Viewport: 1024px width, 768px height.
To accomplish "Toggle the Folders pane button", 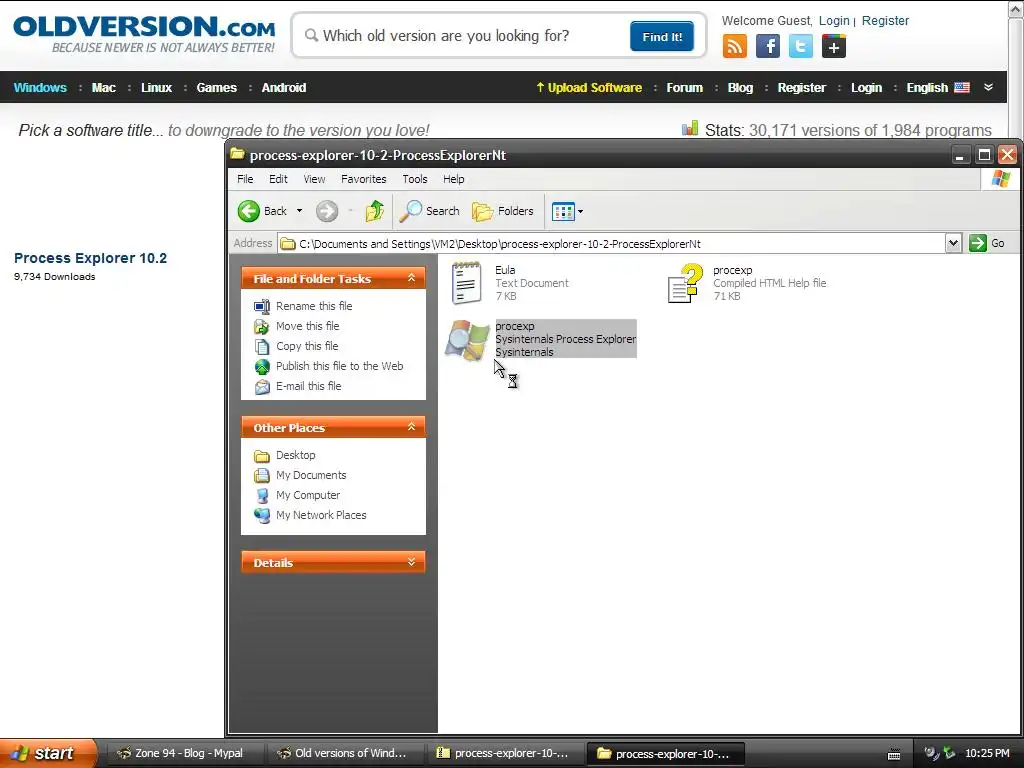I will [x=503, y=211].
